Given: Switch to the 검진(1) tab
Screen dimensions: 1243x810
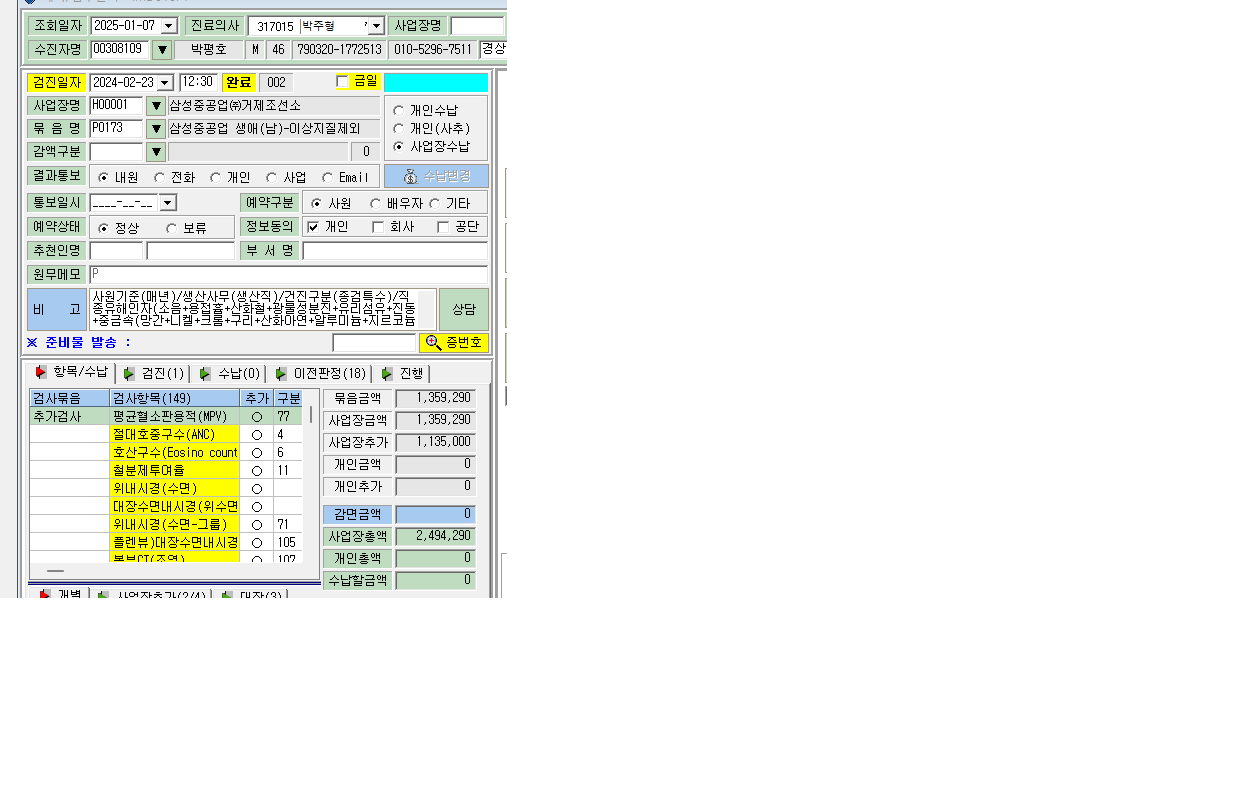Looking at the screenshot, I should tap(154, 374).
